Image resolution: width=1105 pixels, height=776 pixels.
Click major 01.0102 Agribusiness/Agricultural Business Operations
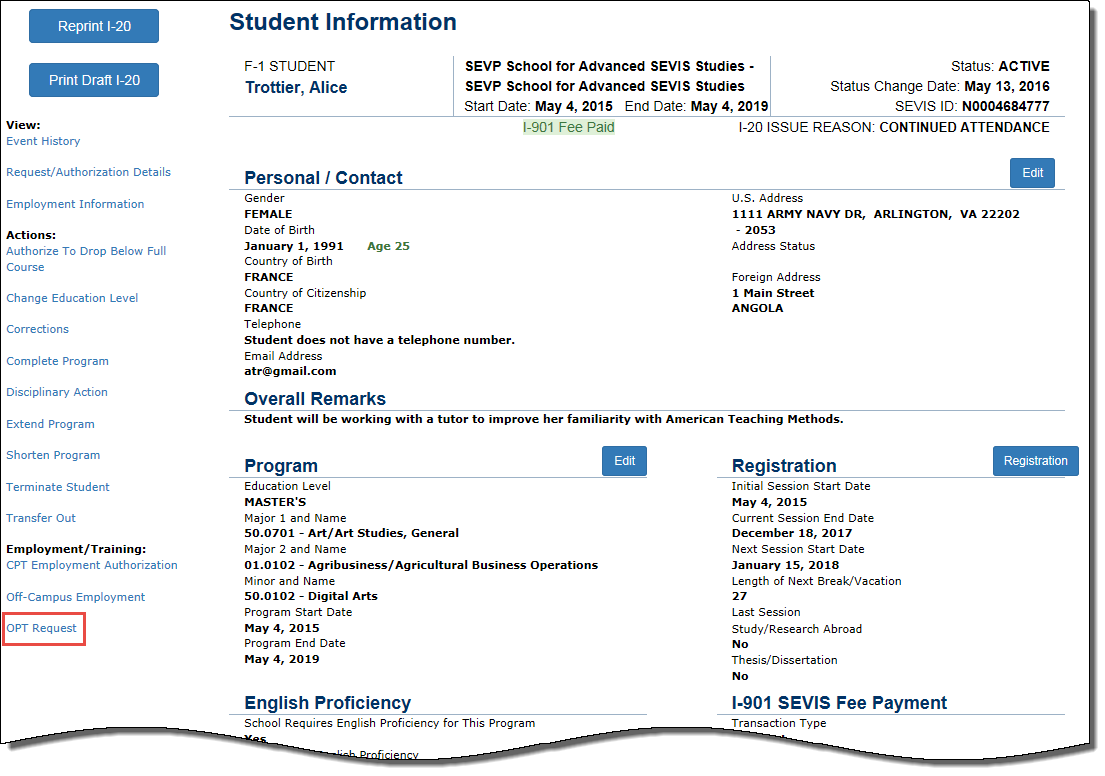(421, 565)
